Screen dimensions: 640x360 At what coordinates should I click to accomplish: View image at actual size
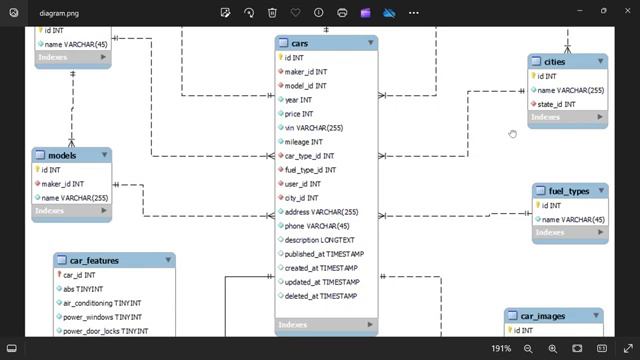(602, 348)
